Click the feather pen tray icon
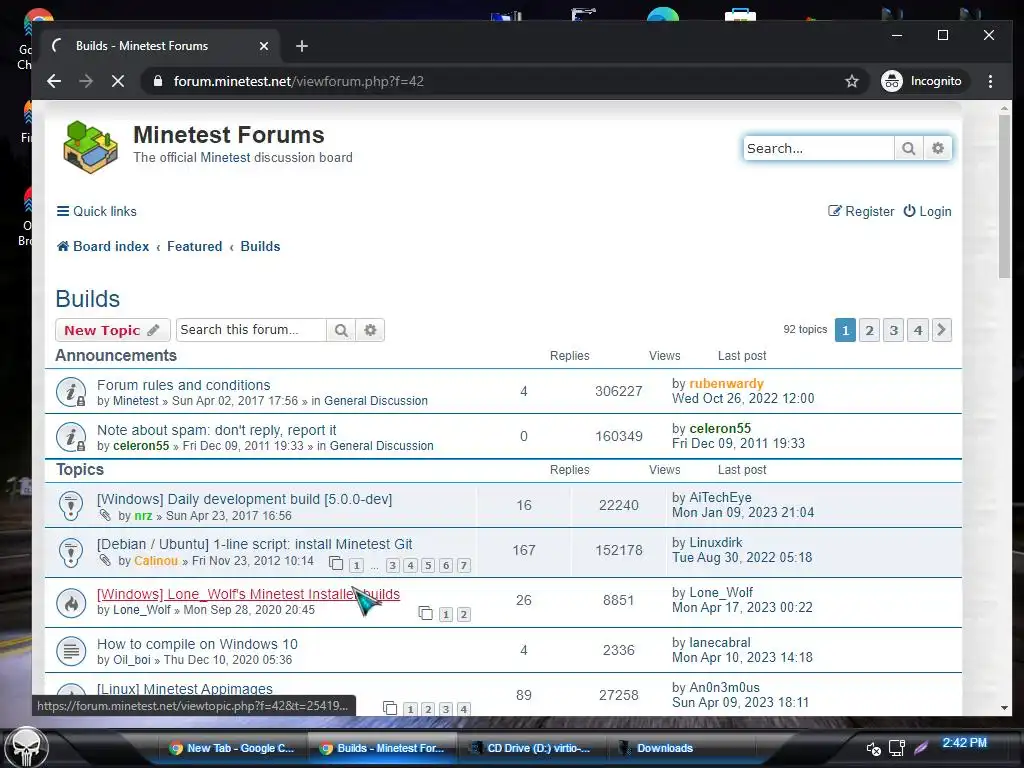 pos(921,747)
